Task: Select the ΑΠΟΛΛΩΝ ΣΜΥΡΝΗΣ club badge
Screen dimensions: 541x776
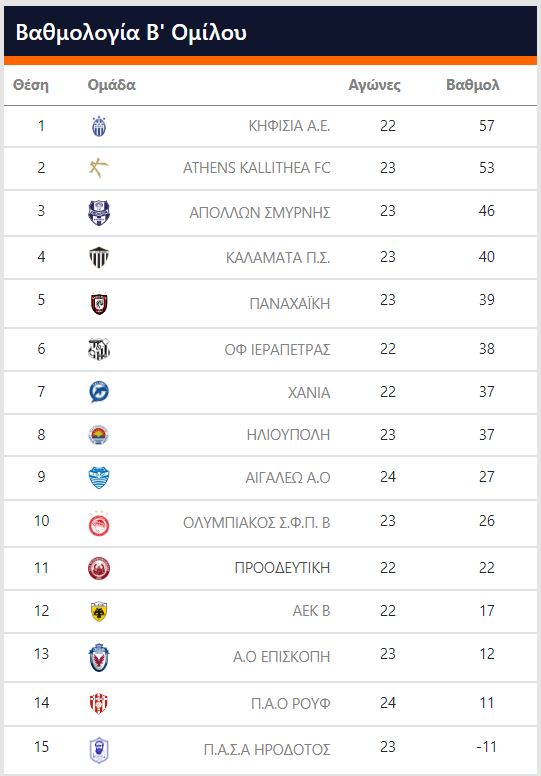Action: [99, 213]
